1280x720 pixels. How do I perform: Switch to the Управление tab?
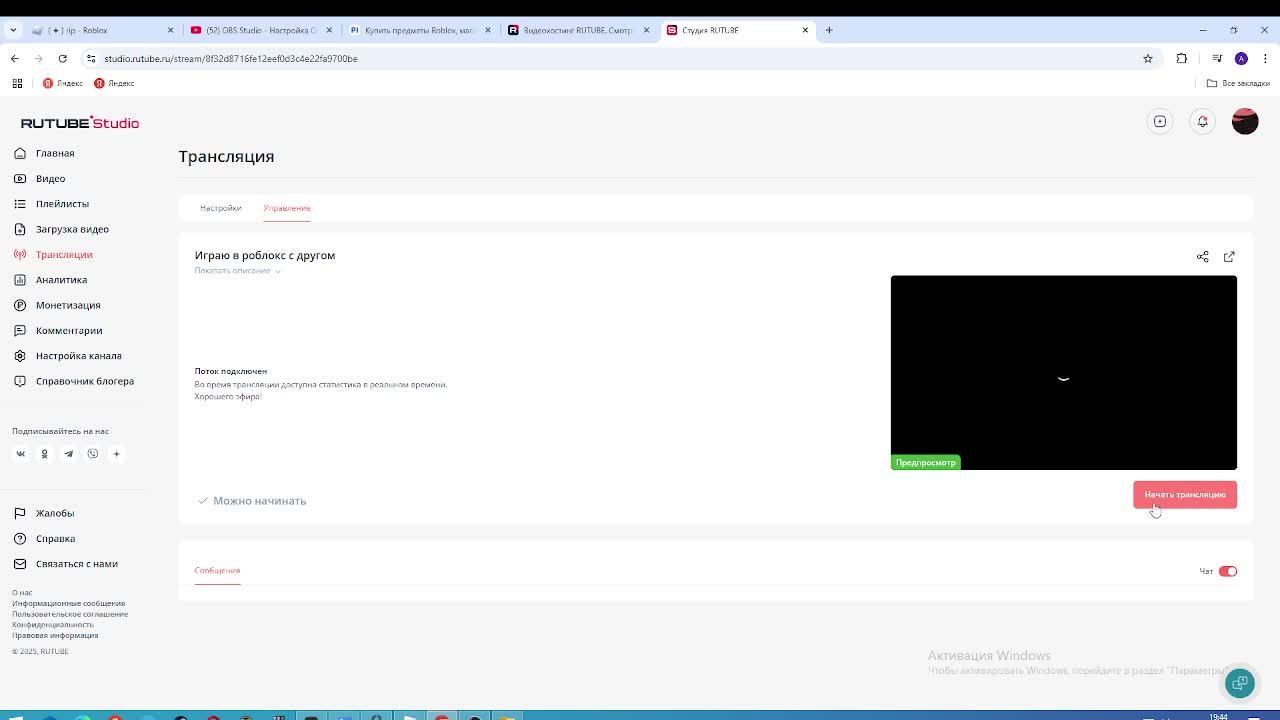(x=287, y=208)
